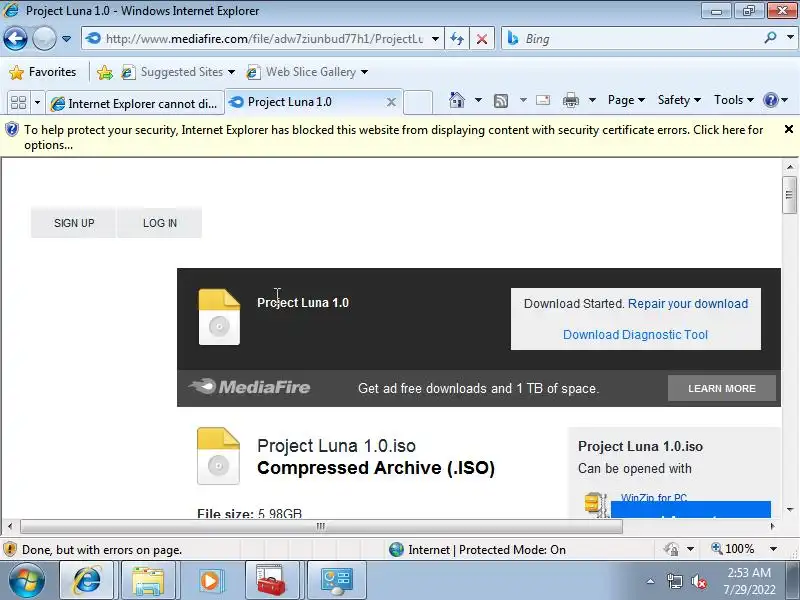This screenshot has height=600, width=800.
Task: Click the Read Mail icon
Action: (543, 100)
